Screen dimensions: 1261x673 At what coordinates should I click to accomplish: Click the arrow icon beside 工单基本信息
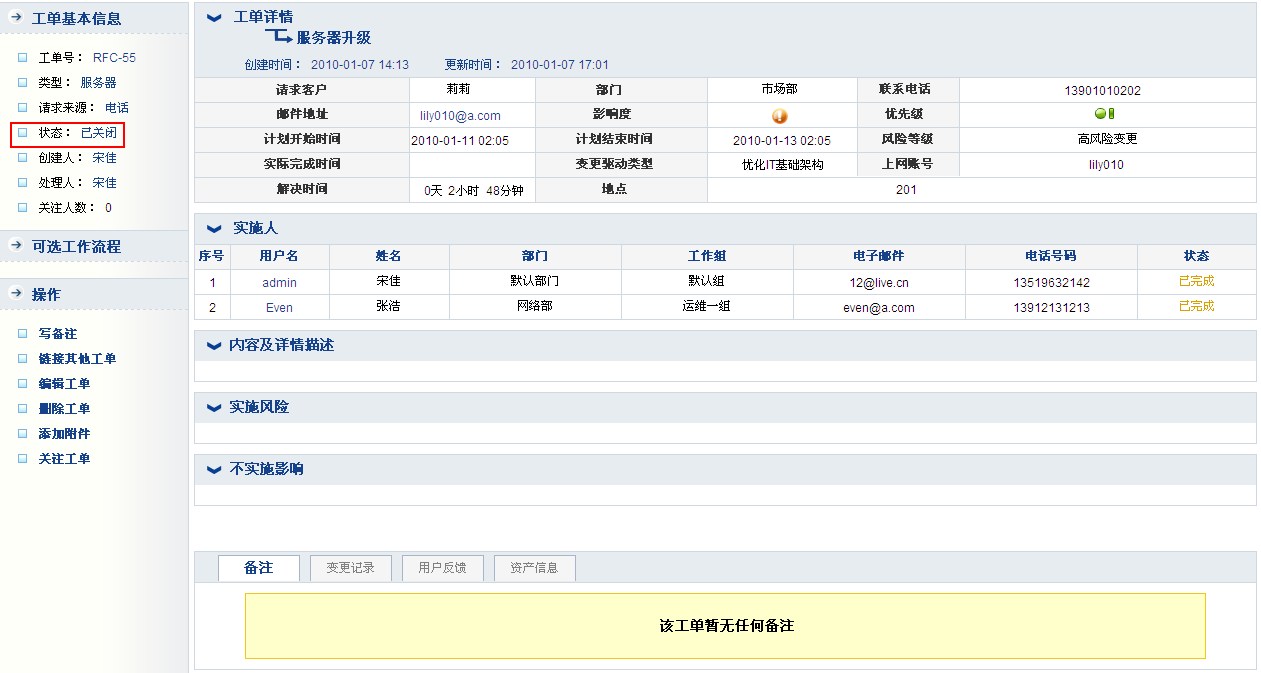tap(15, 18)
